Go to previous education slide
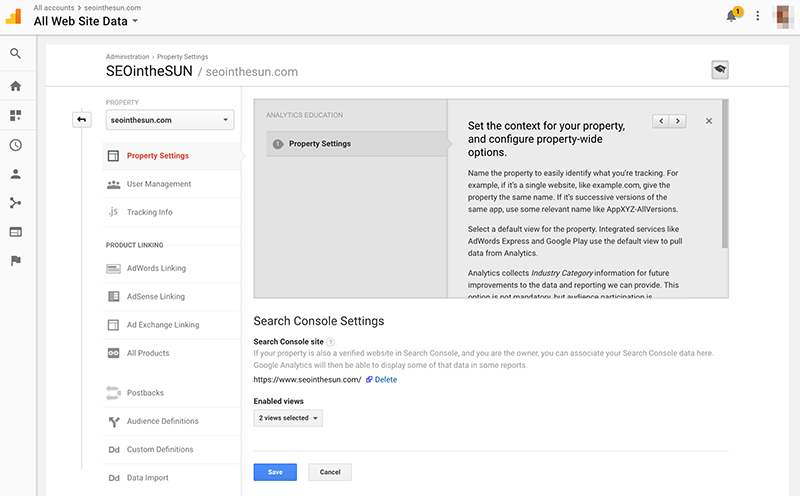The image size is (800, 496). (661, 121)
